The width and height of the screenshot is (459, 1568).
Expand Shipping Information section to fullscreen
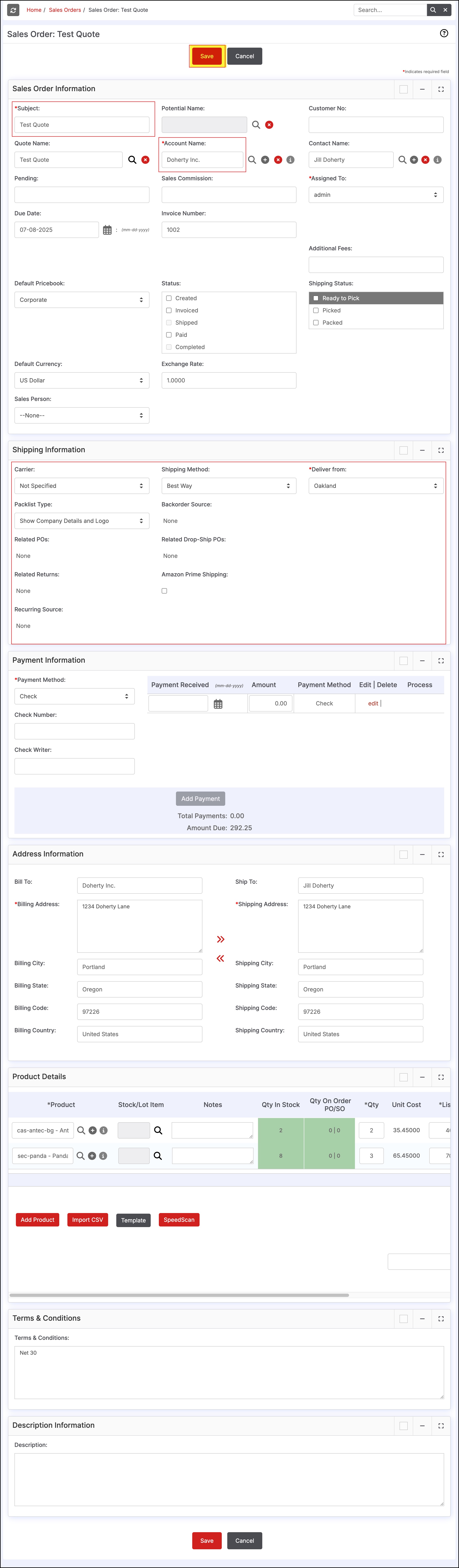[441, 450]
